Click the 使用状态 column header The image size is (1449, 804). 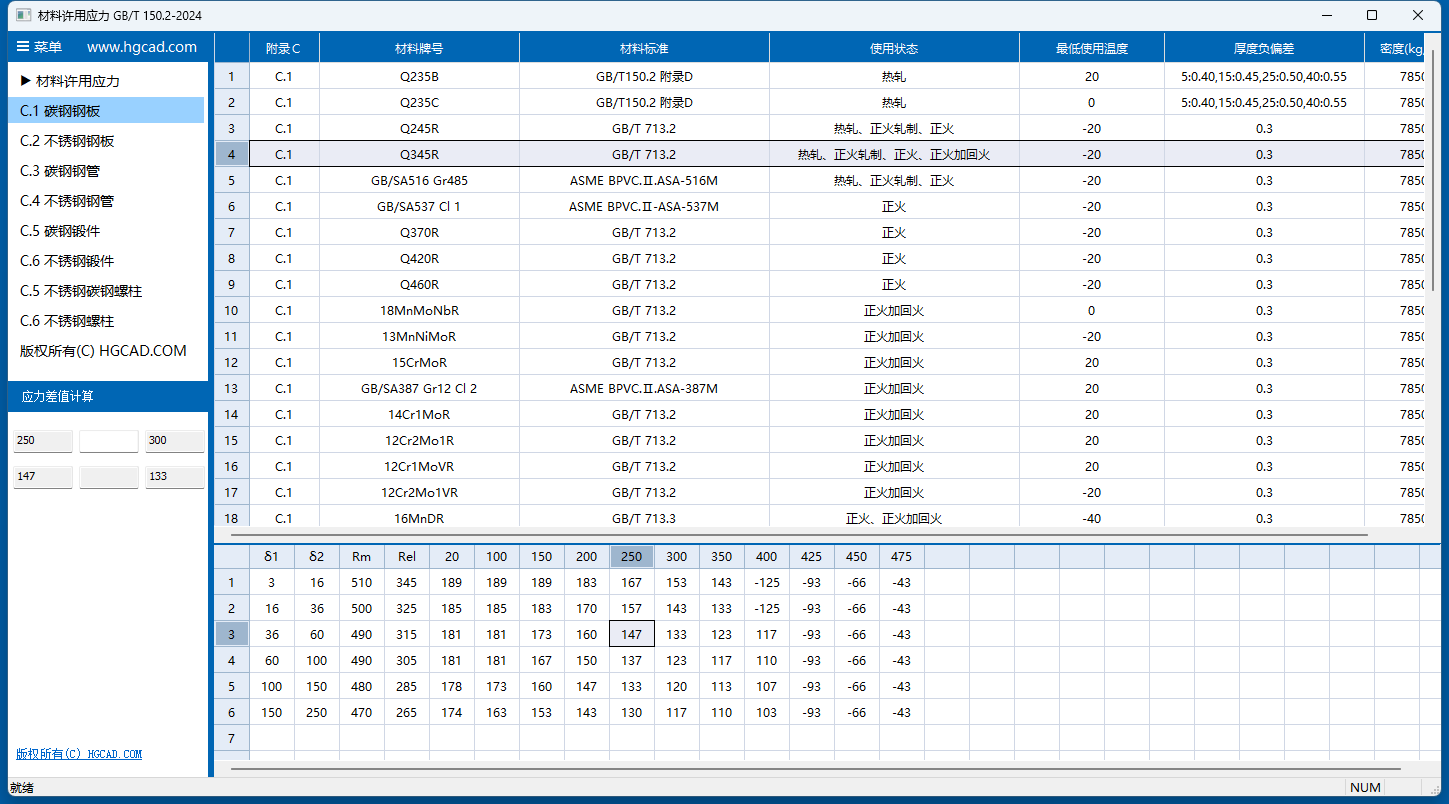[894, 48]
